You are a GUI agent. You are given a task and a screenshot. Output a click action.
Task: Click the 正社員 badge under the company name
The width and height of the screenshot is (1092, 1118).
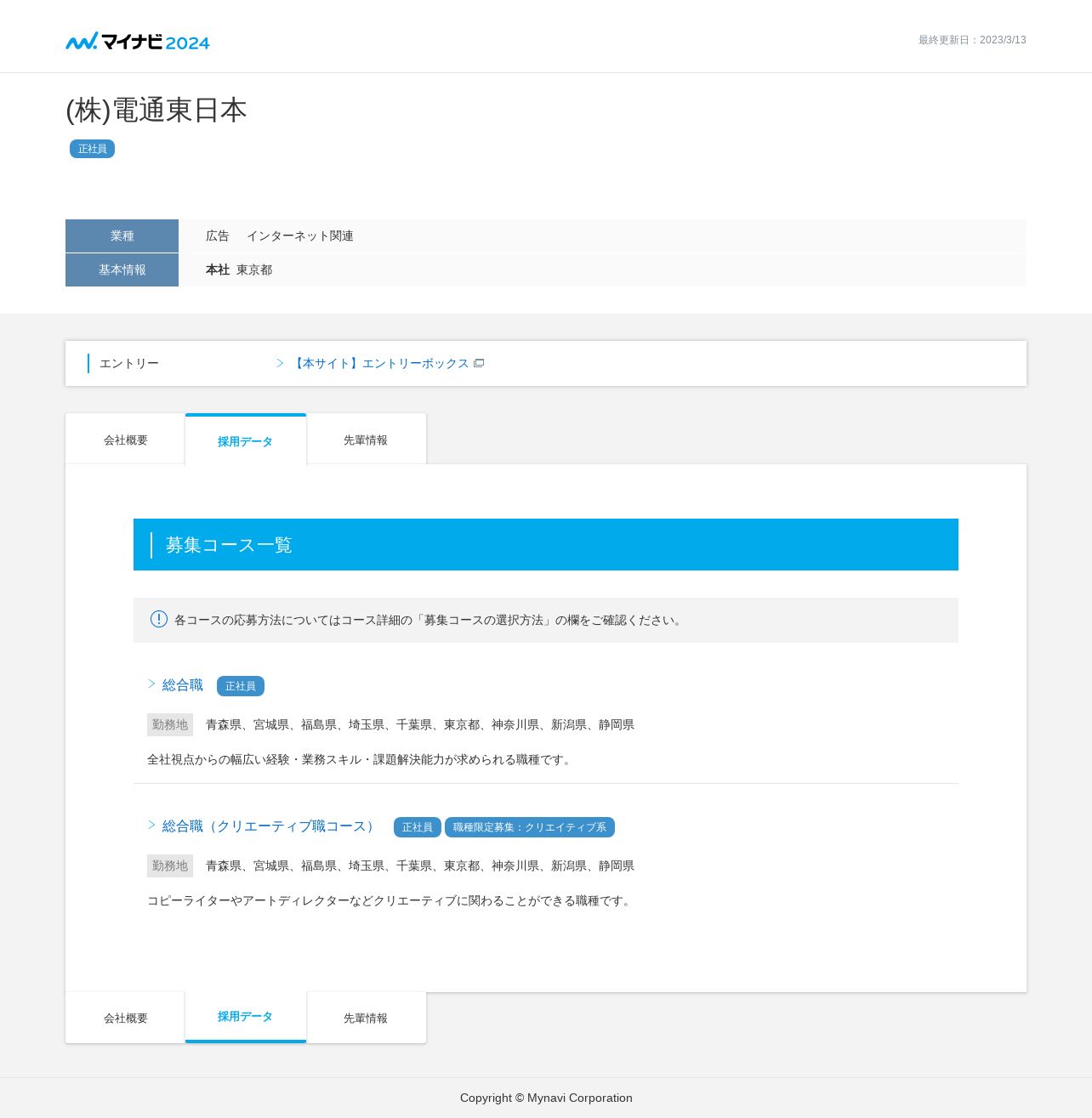coord(92,149)
